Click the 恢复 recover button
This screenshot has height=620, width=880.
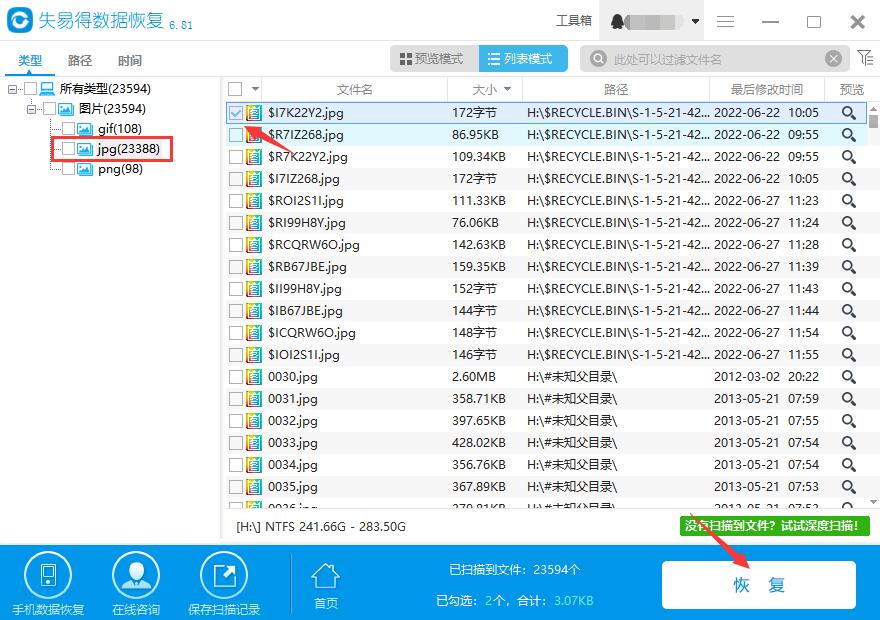[759, 585]
